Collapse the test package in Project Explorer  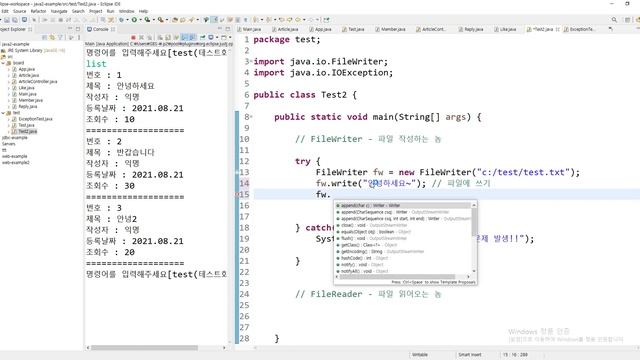coord(3,113)
